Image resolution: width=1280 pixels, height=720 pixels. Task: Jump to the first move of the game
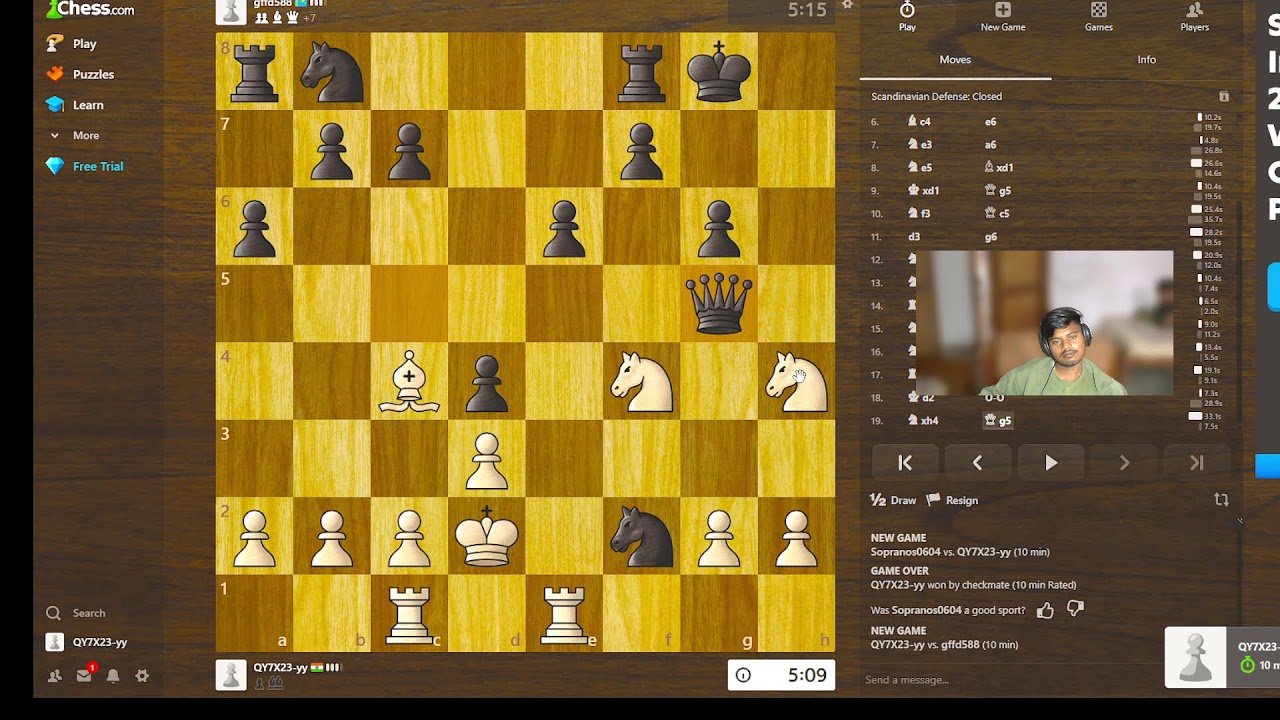[x=905, y=463]
